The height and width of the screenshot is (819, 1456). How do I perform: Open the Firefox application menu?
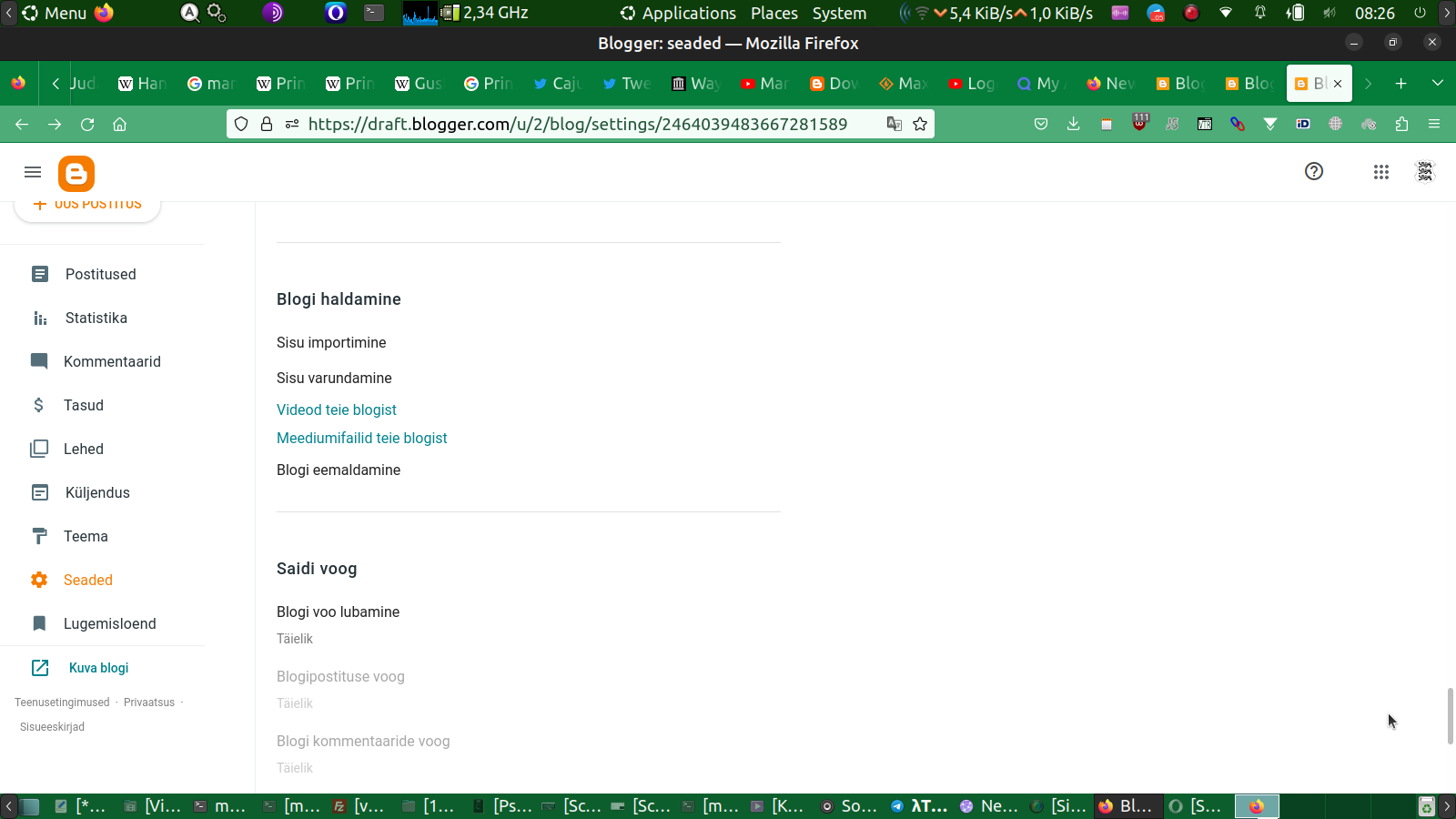[1434, 124]
